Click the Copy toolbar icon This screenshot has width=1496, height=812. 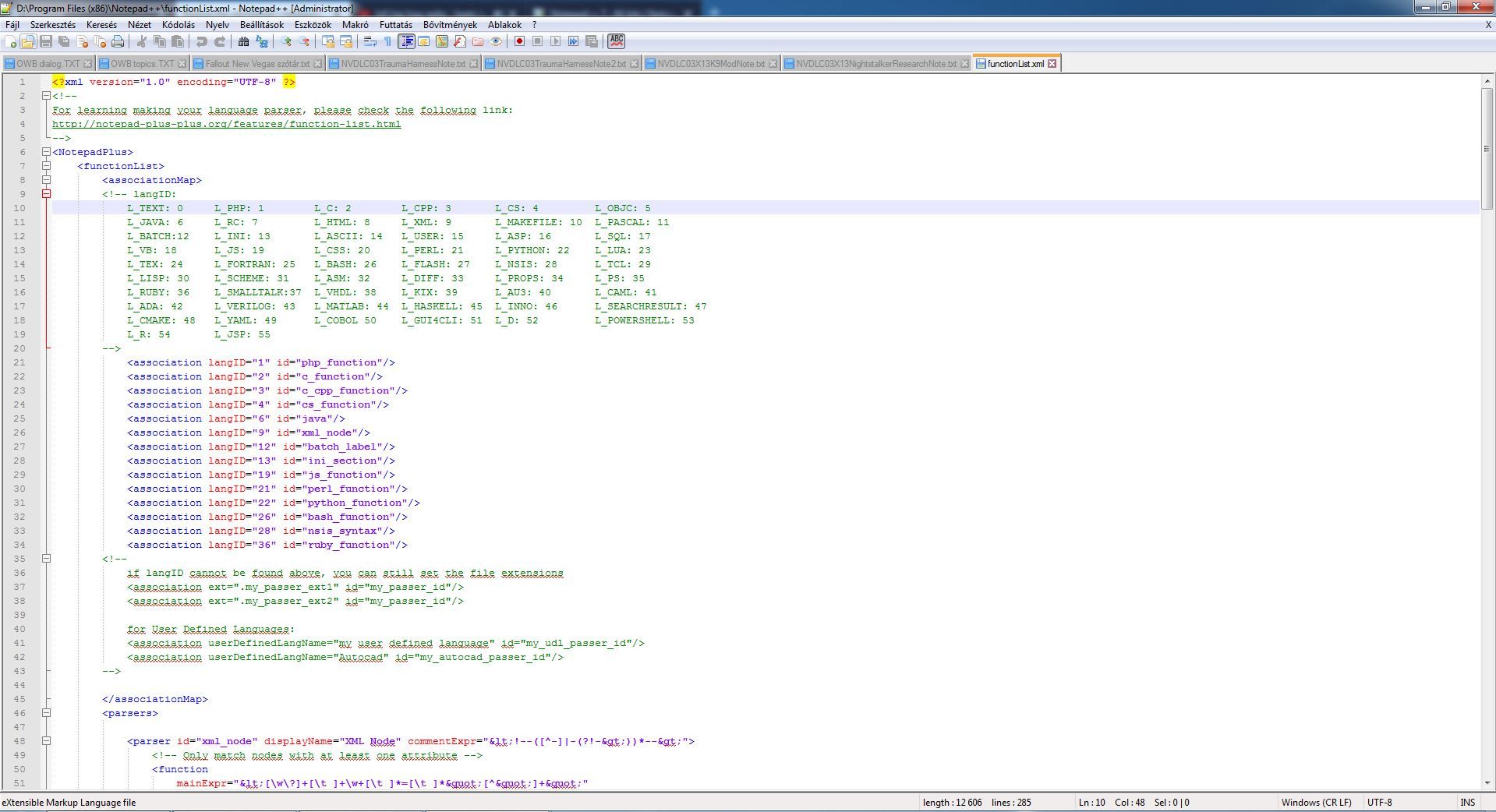point(160,41)
